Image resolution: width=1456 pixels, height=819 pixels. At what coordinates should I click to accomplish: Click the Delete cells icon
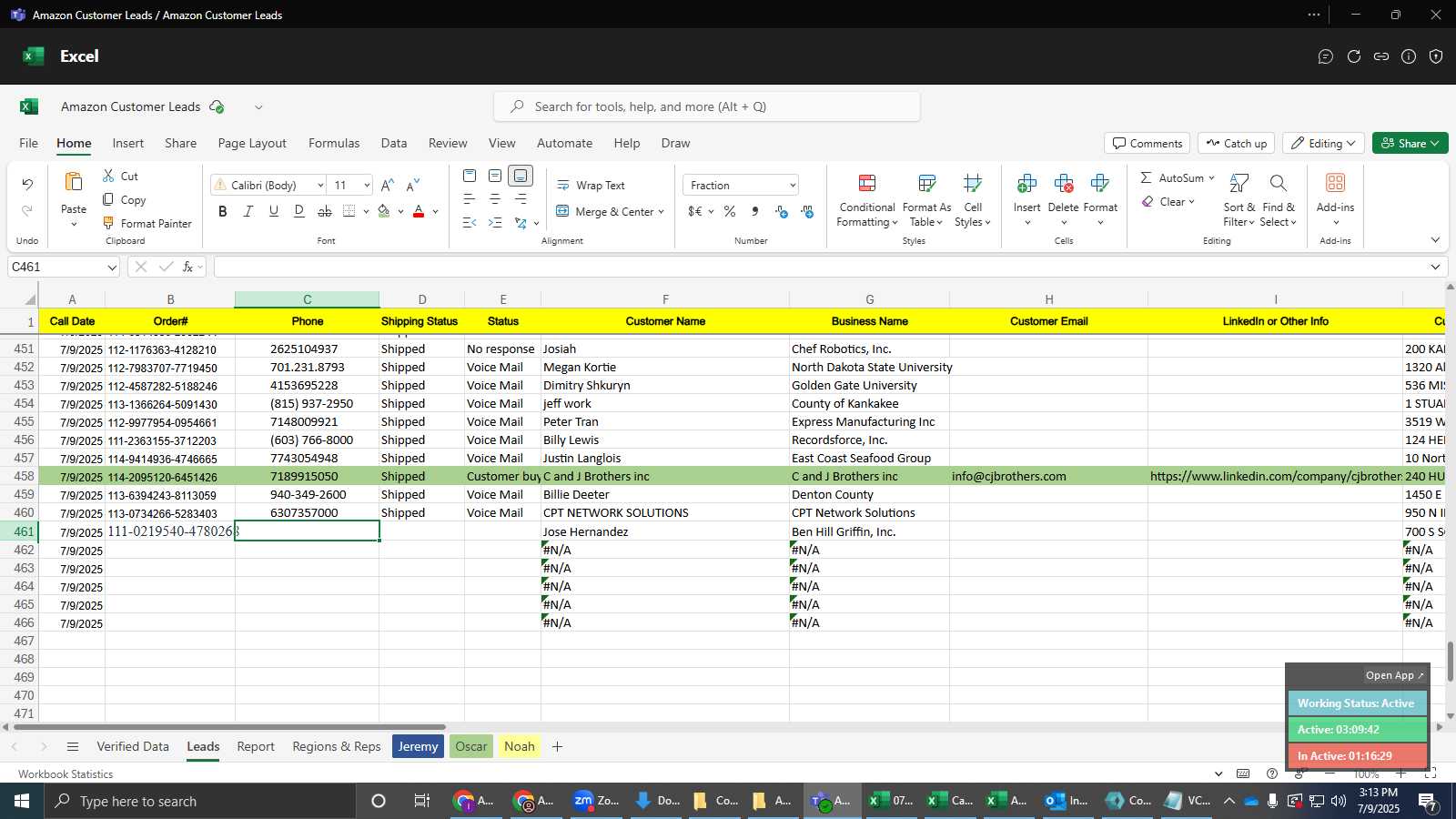(1063, 184)
